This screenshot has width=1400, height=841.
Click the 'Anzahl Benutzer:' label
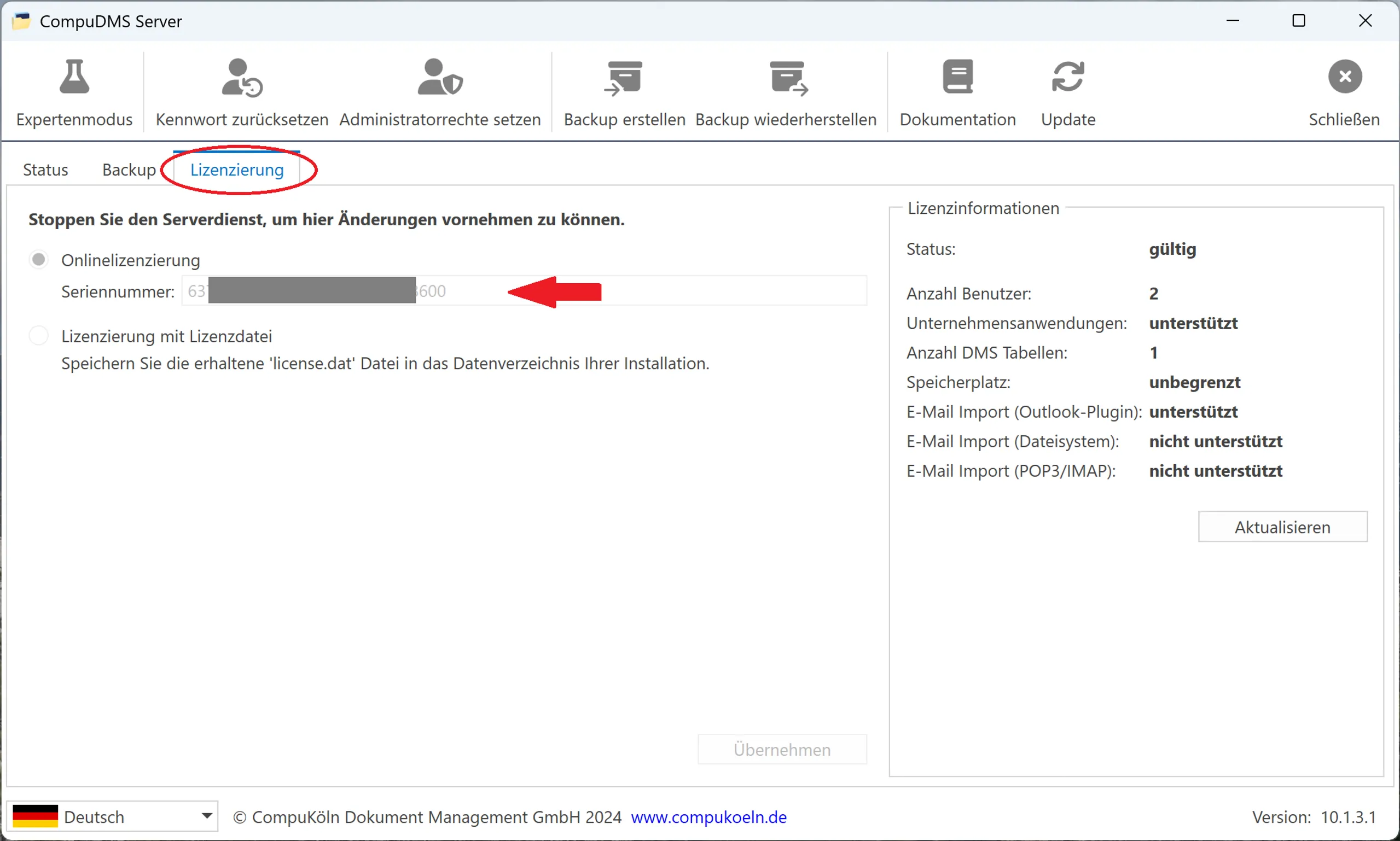click(x=968, y=294)
